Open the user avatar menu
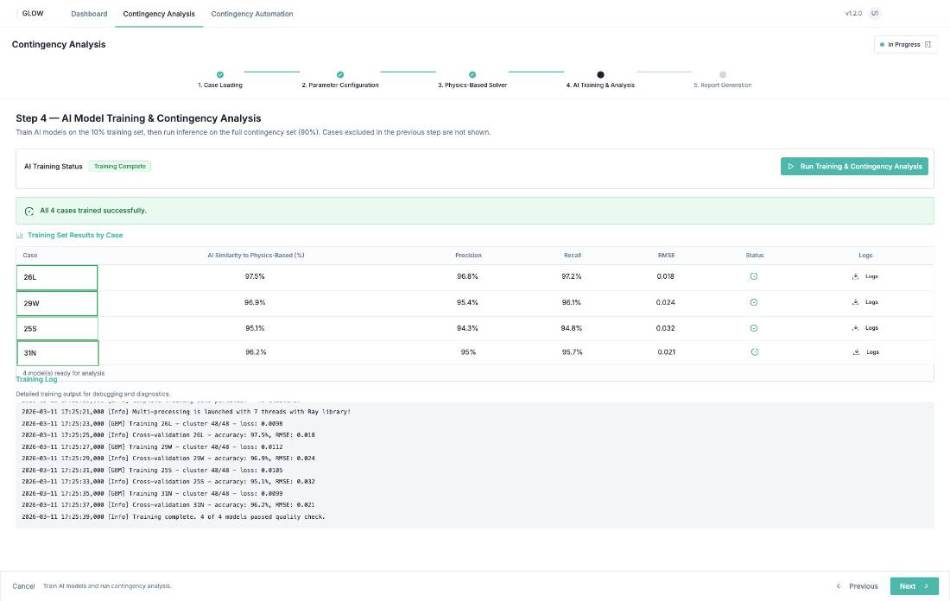This screenshot has height=601, width=950. tap(874, 13)
